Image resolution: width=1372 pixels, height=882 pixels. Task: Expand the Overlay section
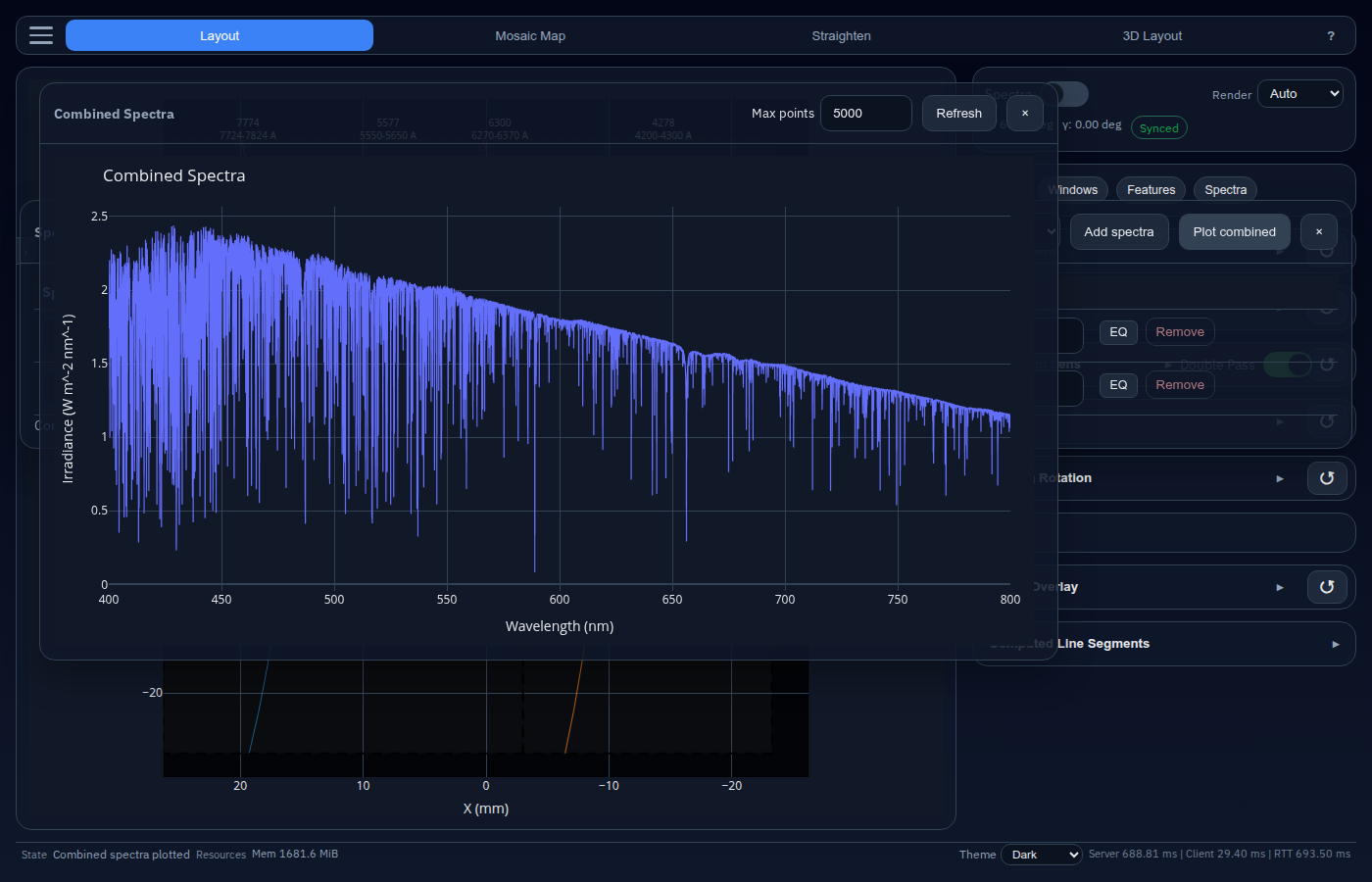coord(1280,587)
